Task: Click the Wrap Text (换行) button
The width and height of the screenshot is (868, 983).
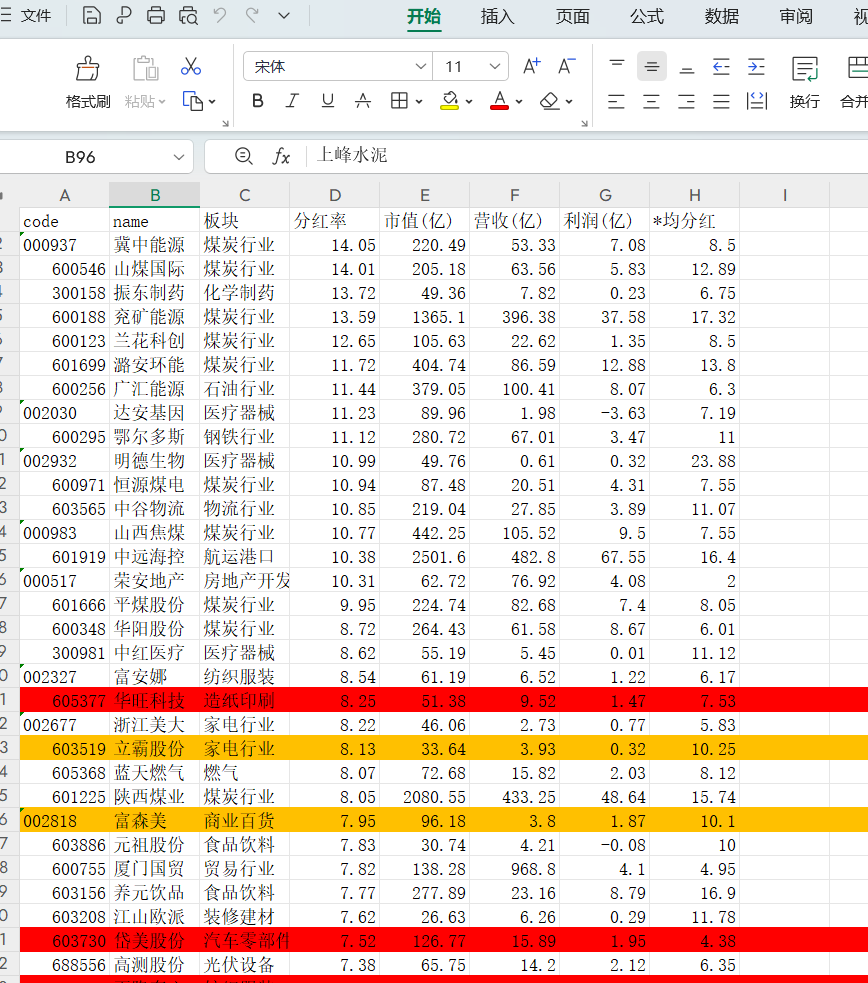Action: 805,81
